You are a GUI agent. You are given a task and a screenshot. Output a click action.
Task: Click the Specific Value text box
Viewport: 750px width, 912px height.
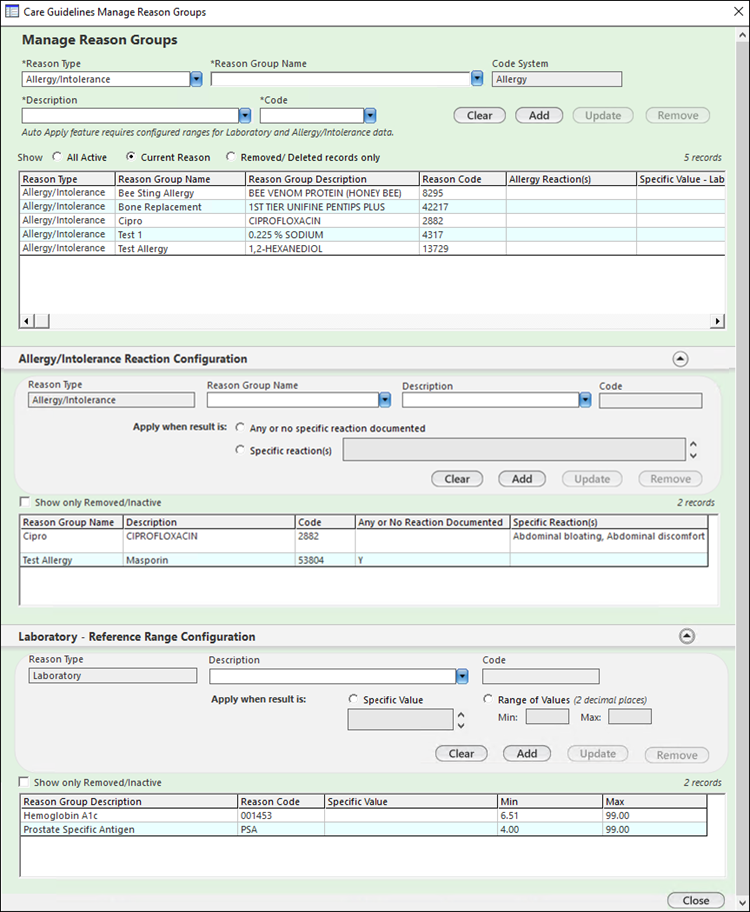coord(400,719)
